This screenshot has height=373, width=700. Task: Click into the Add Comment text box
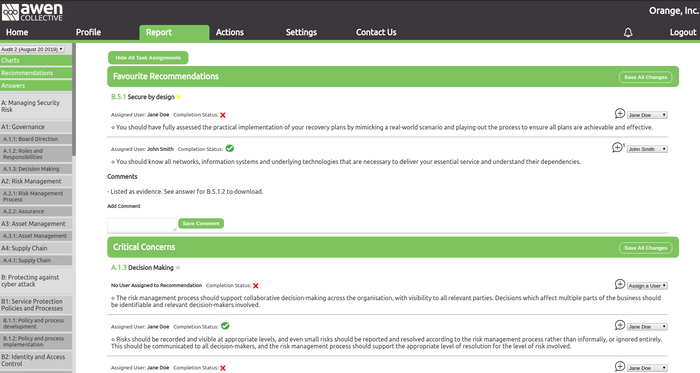[x=142, y=225]
